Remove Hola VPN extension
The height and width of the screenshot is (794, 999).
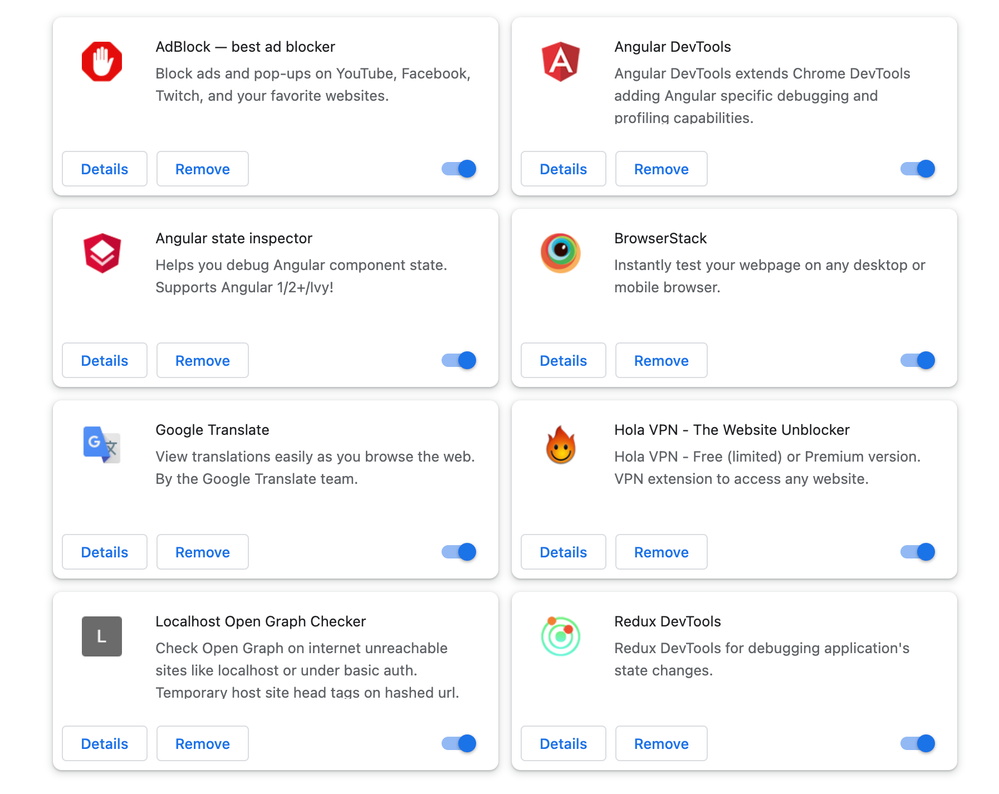[x=661, y=552]
